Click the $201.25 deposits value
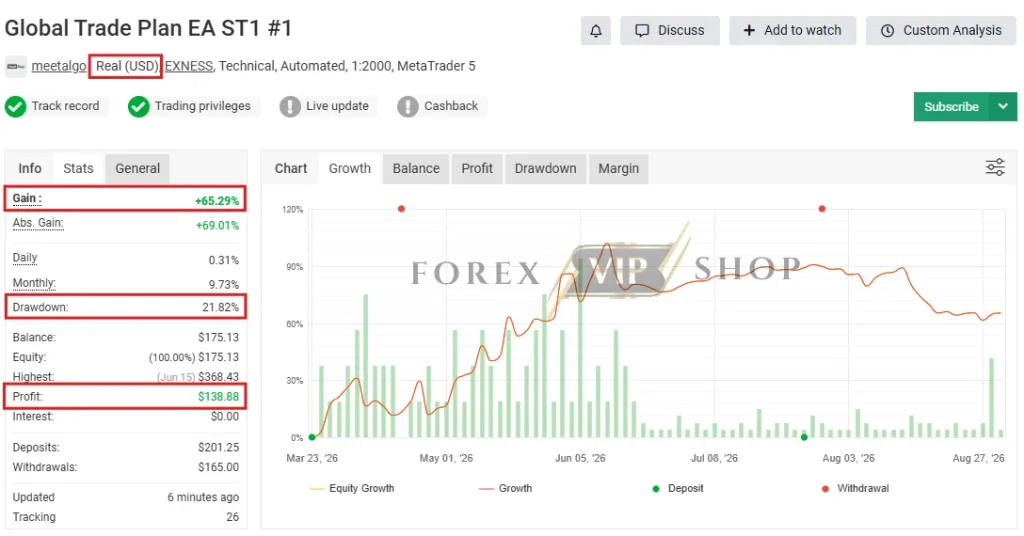 218,447
